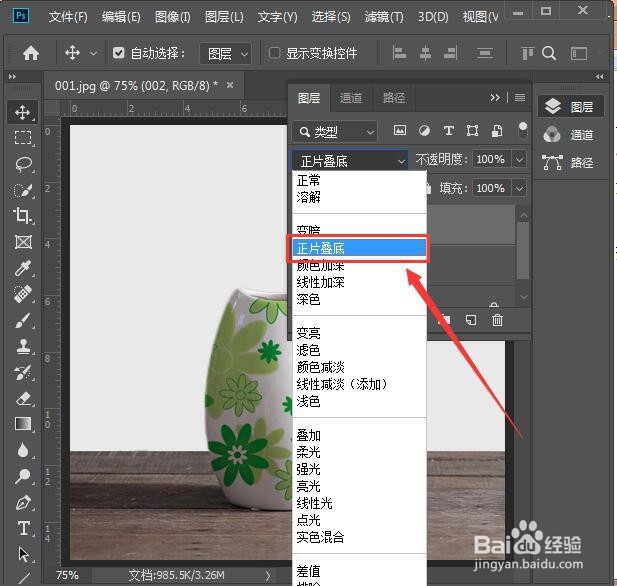This screenshot has height=586, width=617.
Task: Select the Quick Selection tool
Action: [x=23, y=190]
